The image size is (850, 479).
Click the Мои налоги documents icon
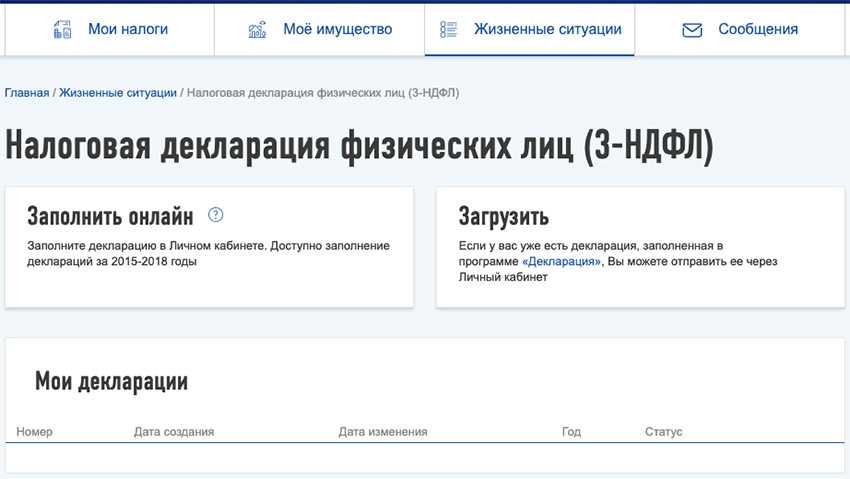click(x=62, y=30)
